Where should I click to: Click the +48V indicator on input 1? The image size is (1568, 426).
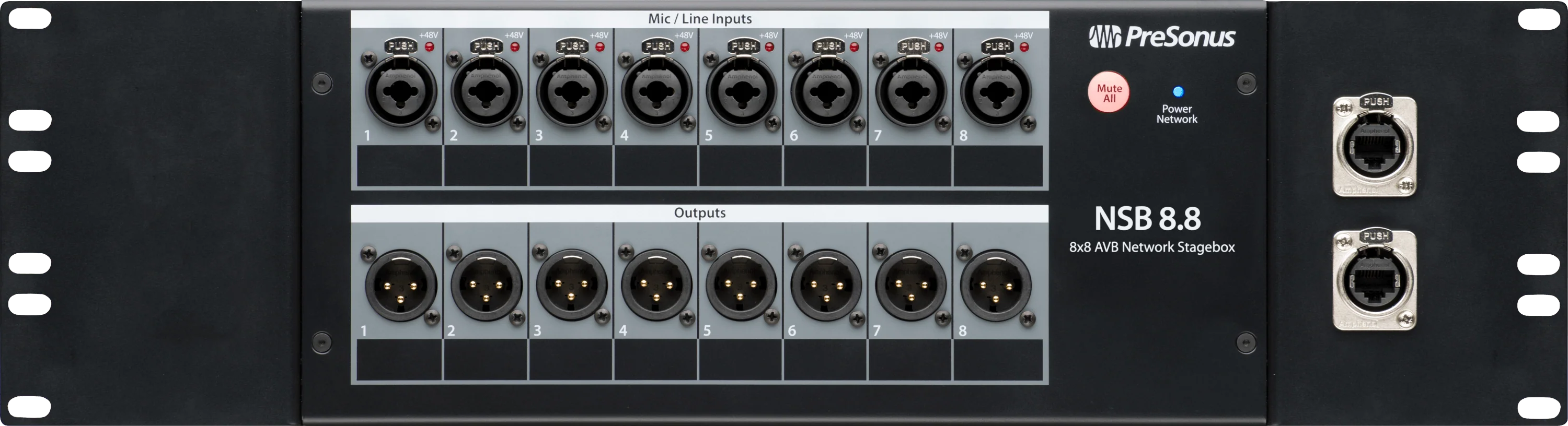(430, 47)
